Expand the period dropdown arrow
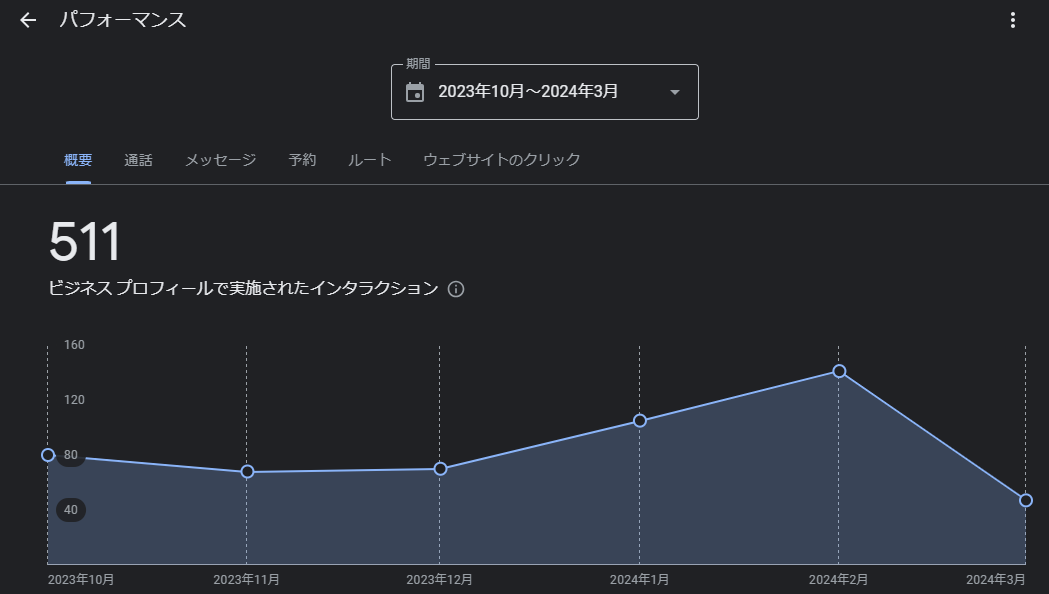Image resolution: width=1049 pixels, height=594 pixels. click(674, 92)
